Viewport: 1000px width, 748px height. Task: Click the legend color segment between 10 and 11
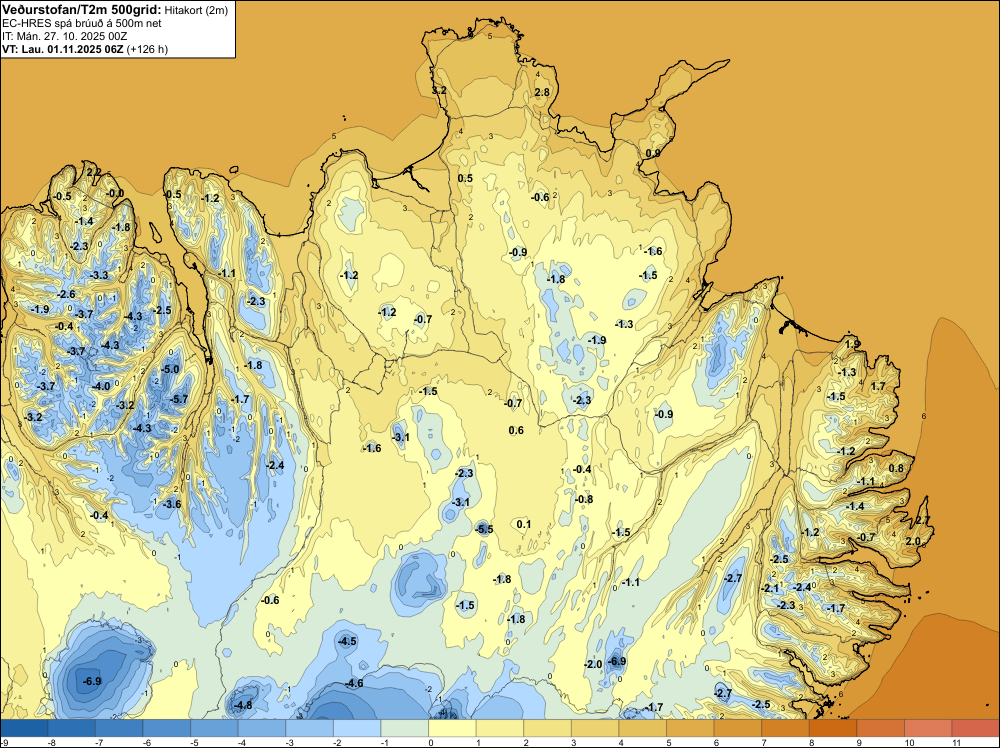[x=928, y=728]
